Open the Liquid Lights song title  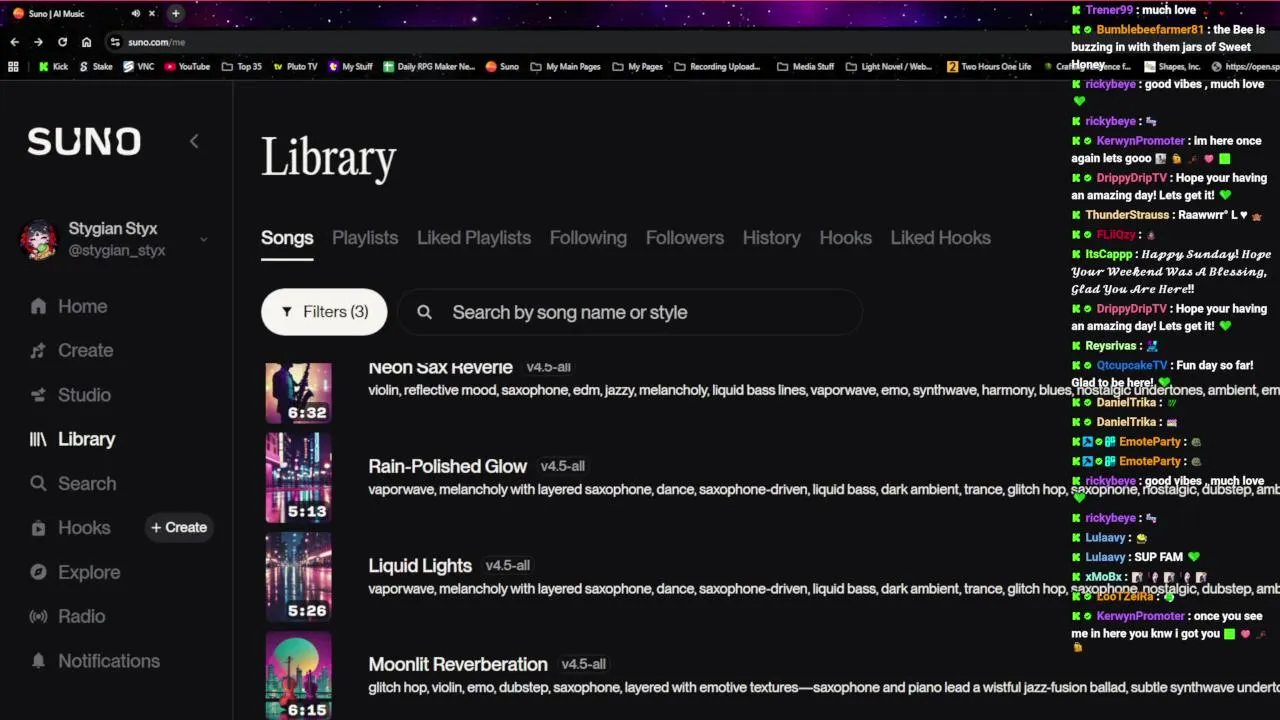point(420,566)
